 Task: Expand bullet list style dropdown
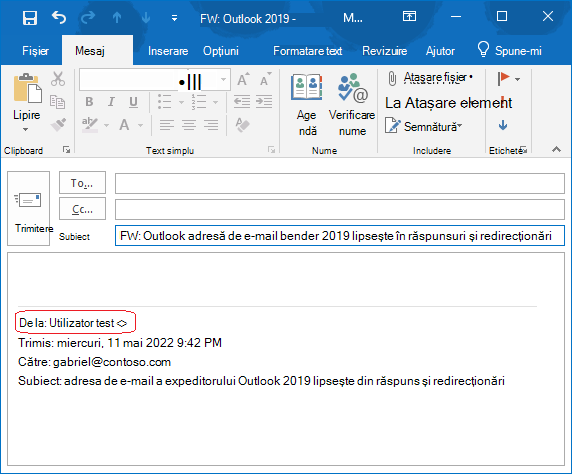pos(181,102)
